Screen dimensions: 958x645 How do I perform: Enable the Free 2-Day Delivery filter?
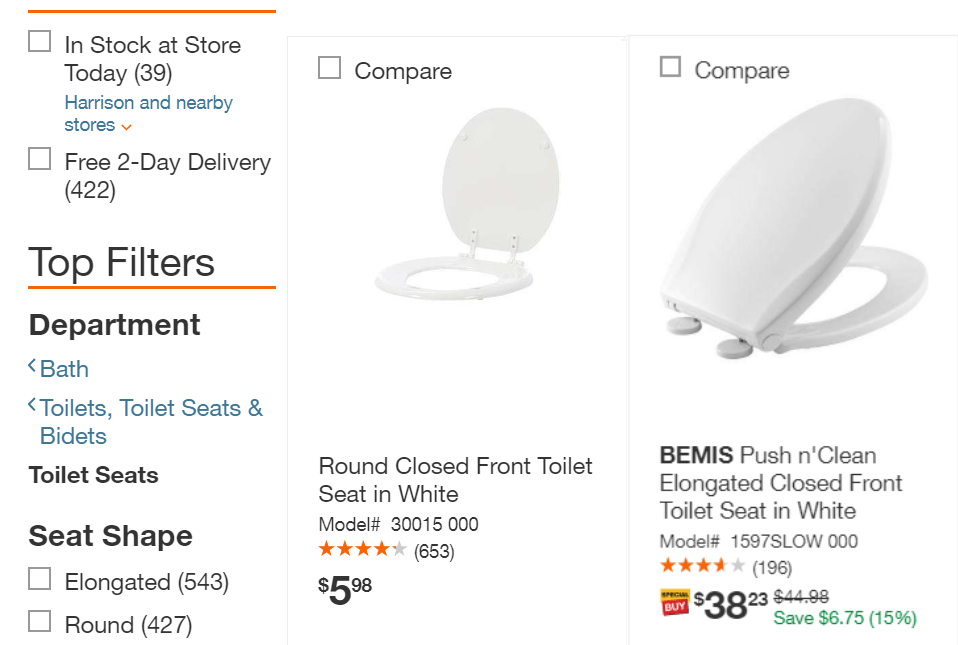click(x=40, y=159)
